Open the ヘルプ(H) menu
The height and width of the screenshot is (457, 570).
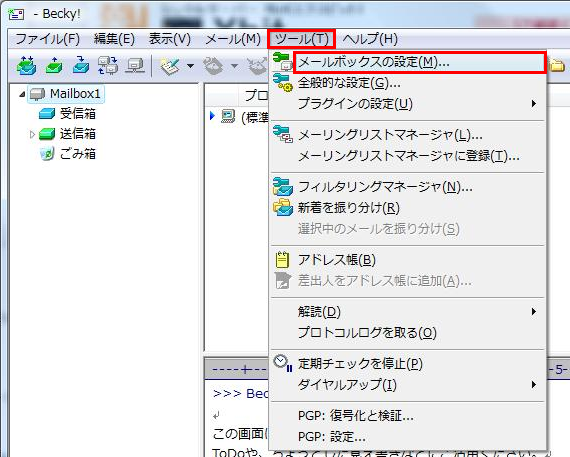(x=370, y=39)
